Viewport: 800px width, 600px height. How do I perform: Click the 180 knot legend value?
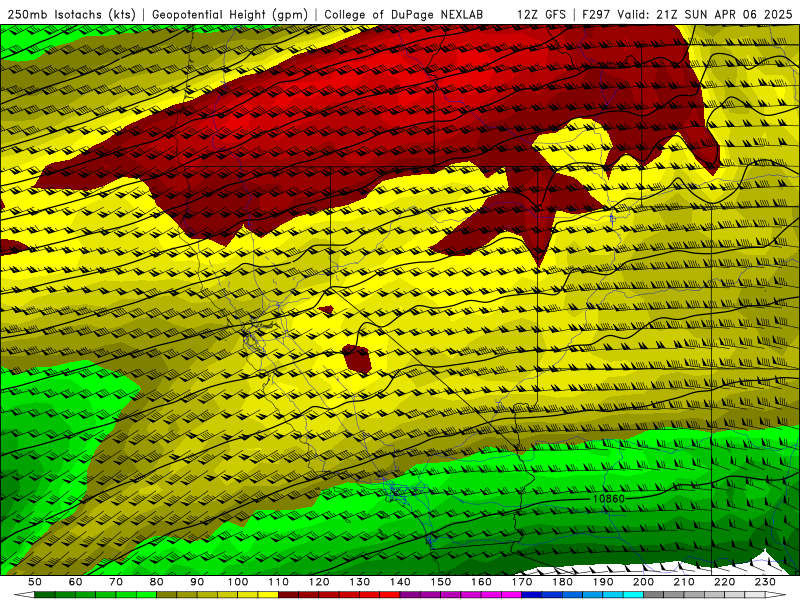[x=562, y=582]
